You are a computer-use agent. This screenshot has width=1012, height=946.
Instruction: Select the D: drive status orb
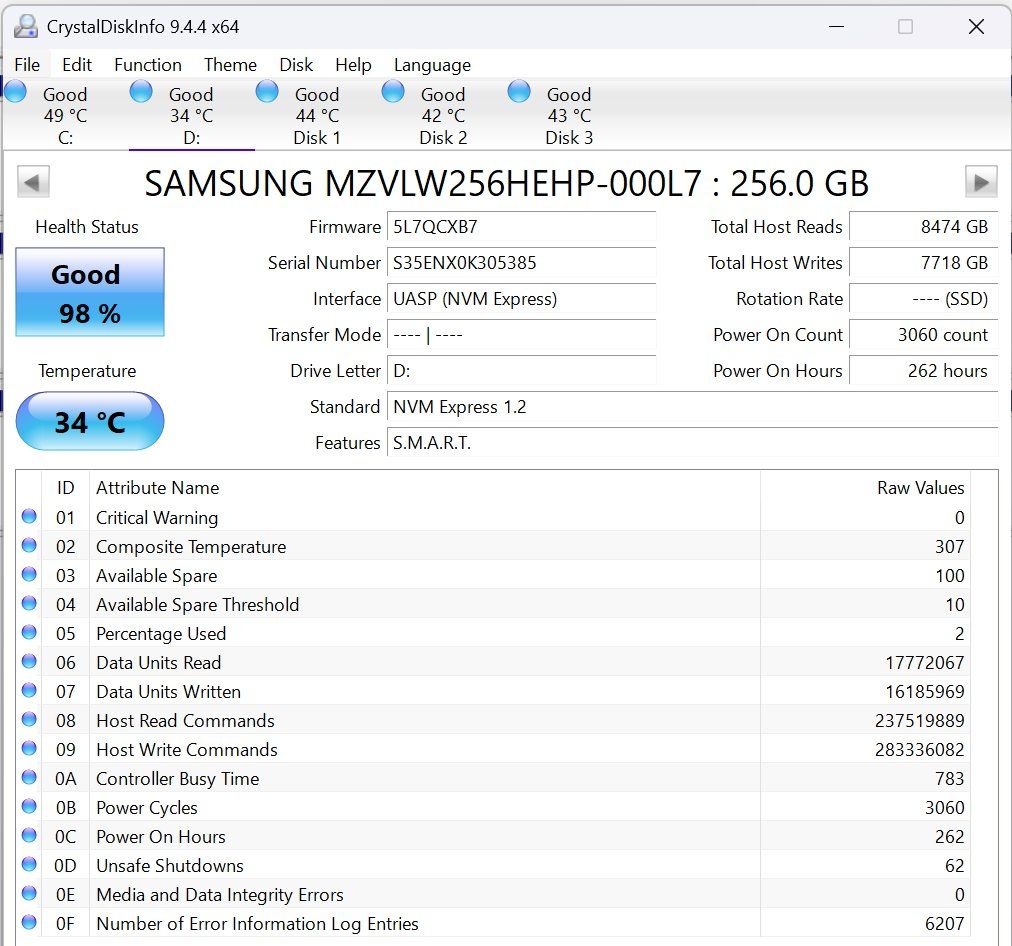(141, 91)
